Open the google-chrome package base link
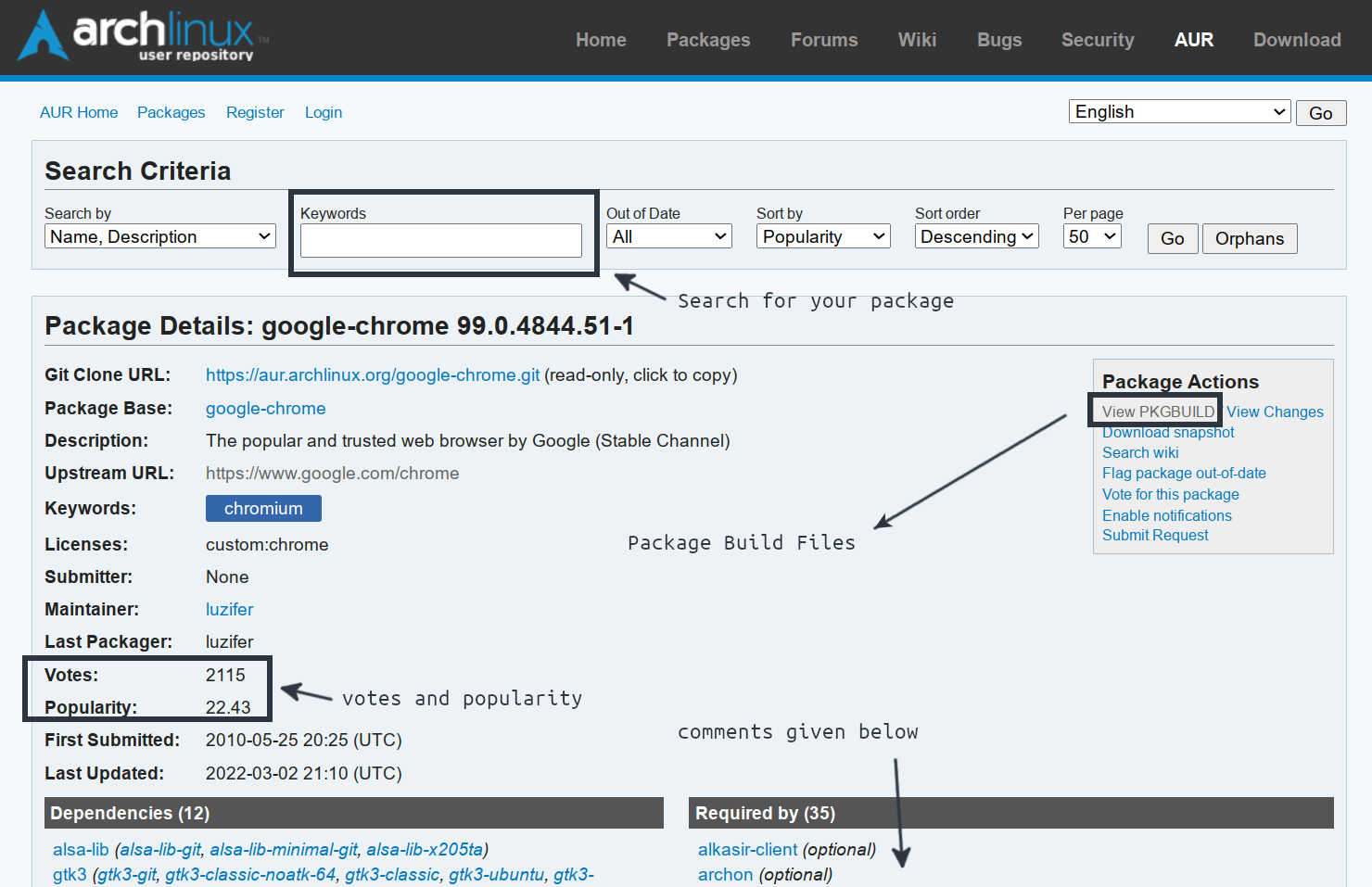1372x887 pixels. (x=266, y=408)
